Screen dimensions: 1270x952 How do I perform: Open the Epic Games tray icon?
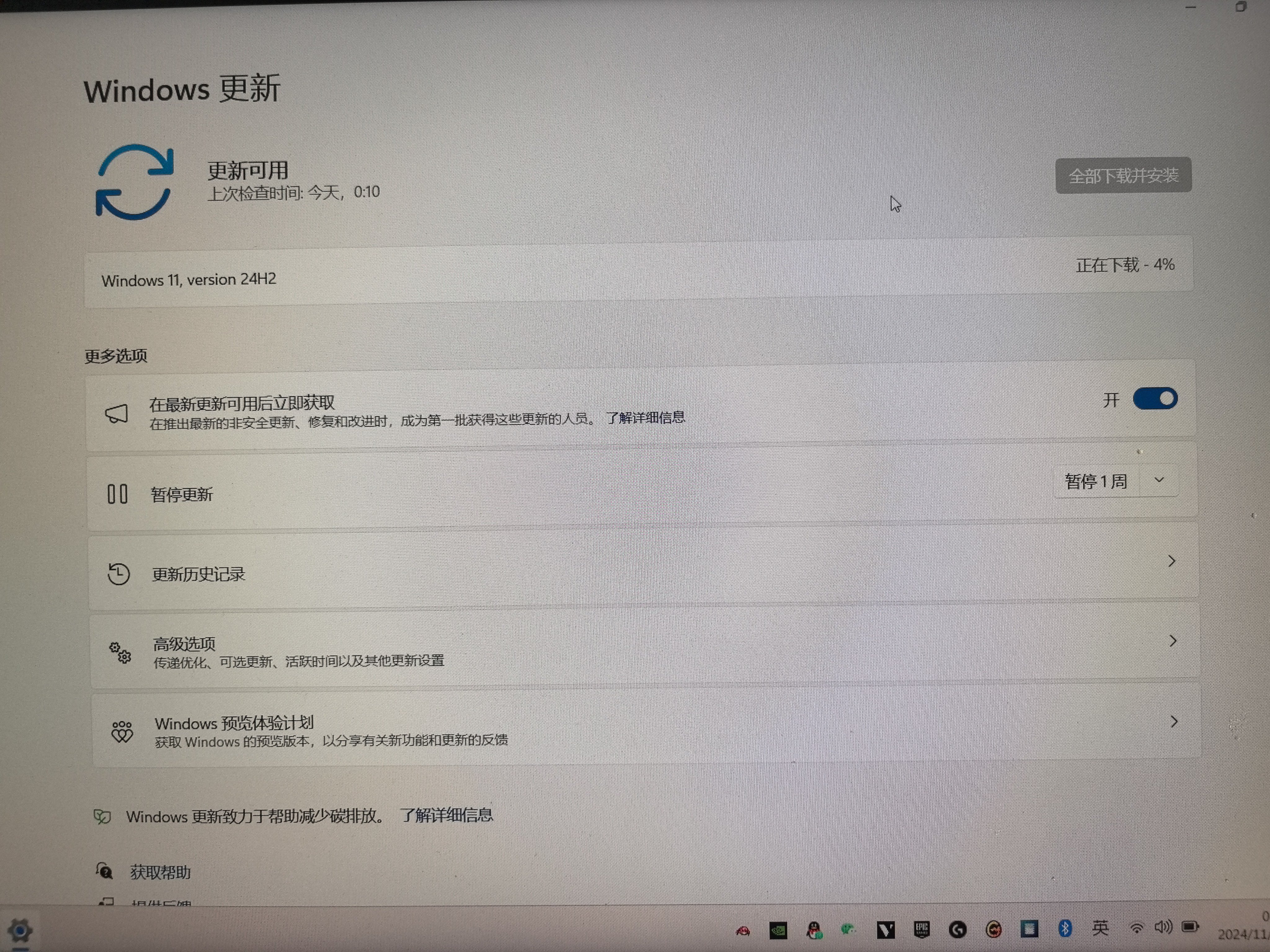point(921,929)
